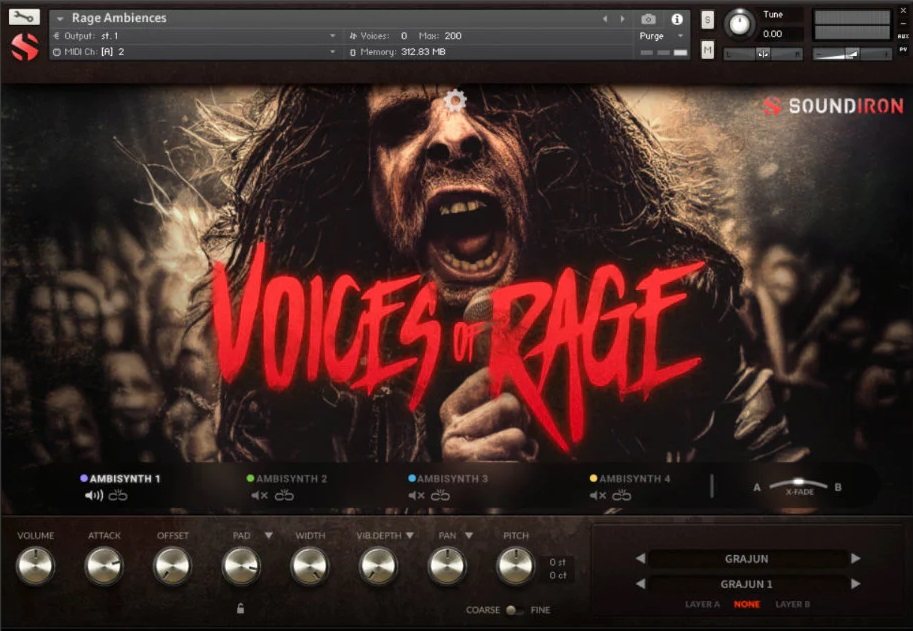Image resolution: width=913 pixels, height=631 pixels.
Task: Select the AMBISYNTH 3 layer tab
Action: coord(448,478)
